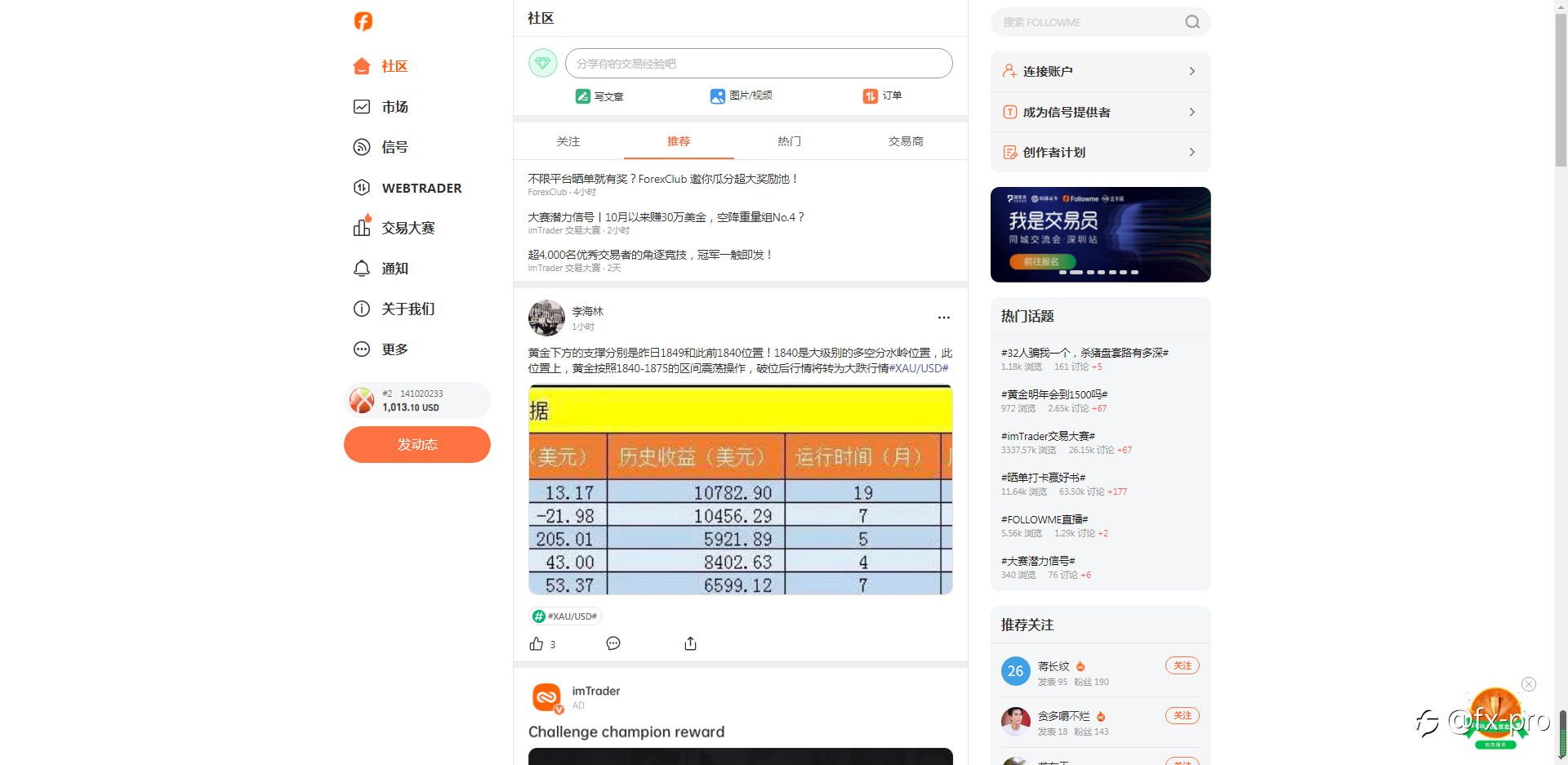This screenshot has width=1568, height=765.
Task: Switch to the 热门 feed tab
Action: pyautogui.click(x=790, y=141)
